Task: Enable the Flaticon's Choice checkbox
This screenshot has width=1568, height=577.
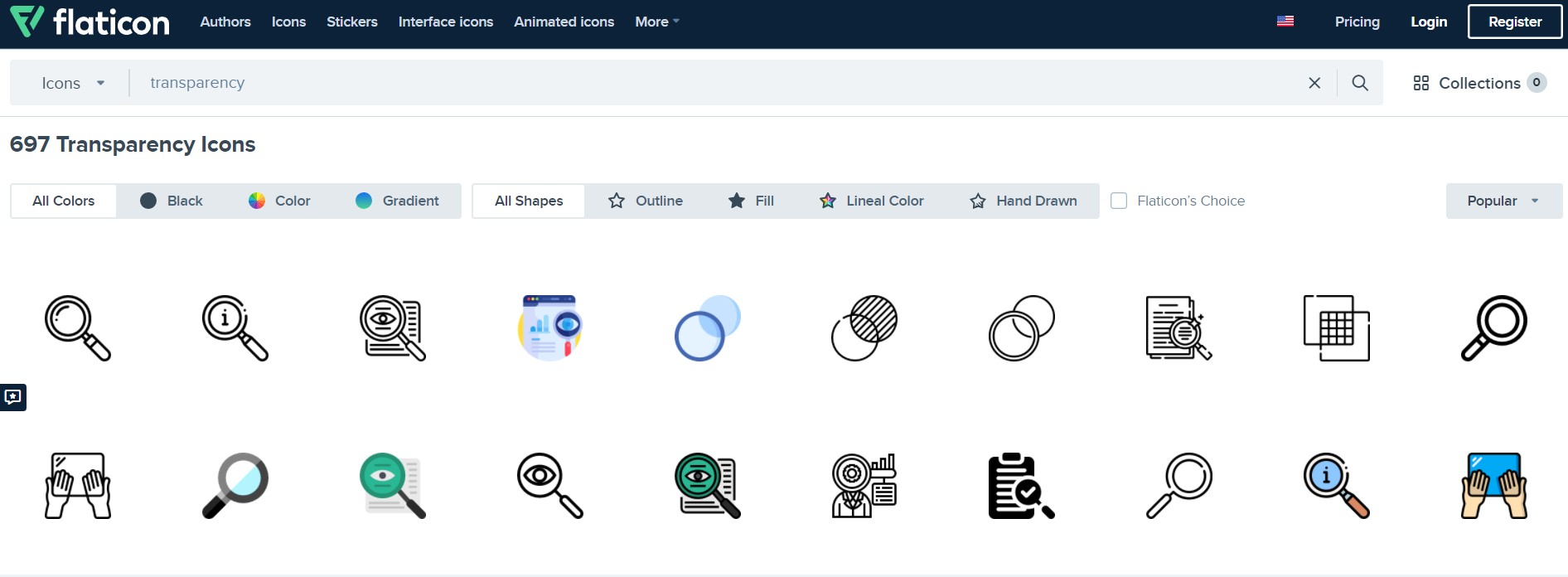Action: 1119,201
